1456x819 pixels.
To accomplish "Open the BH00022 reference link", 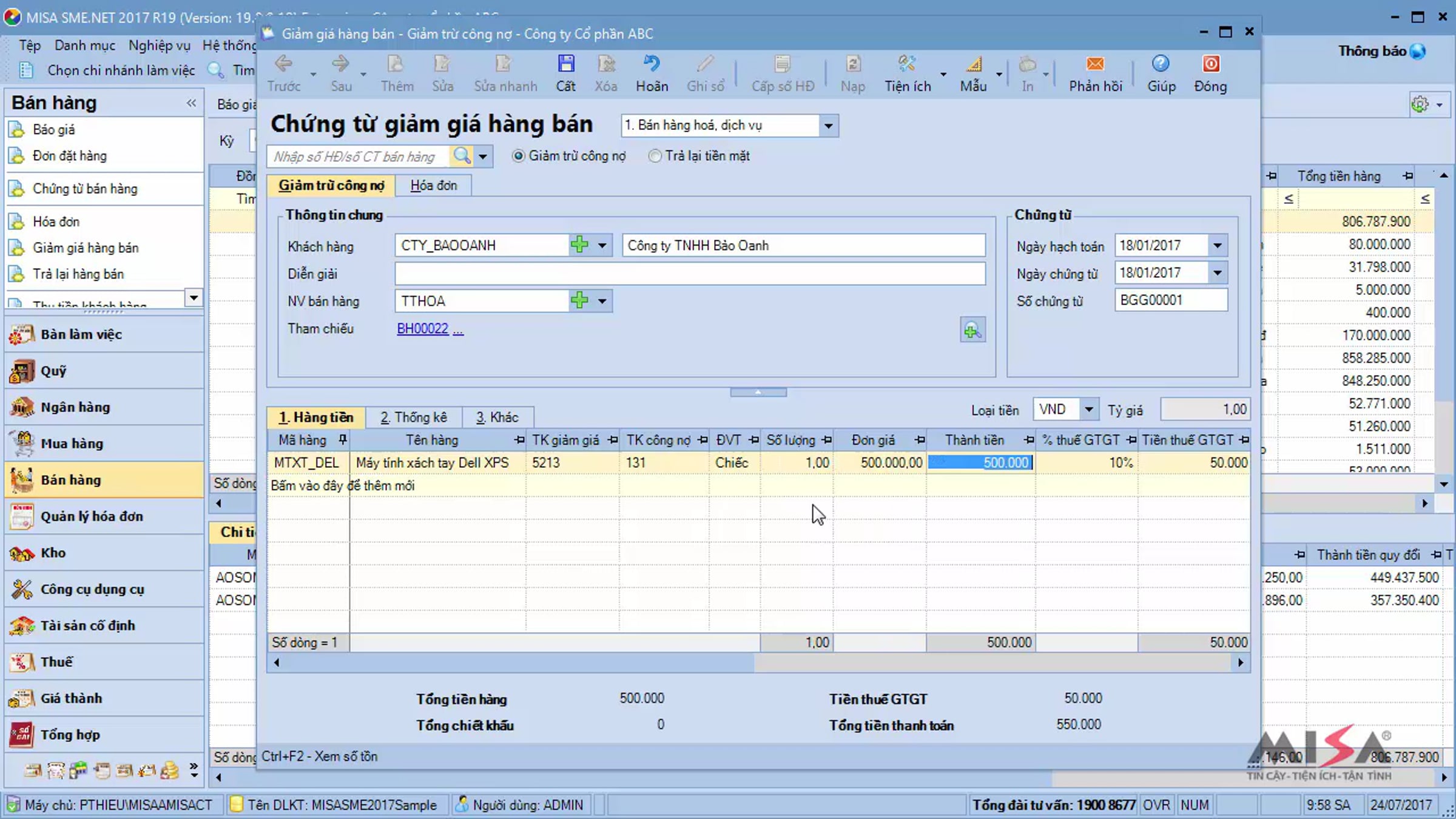I will 423,329.
